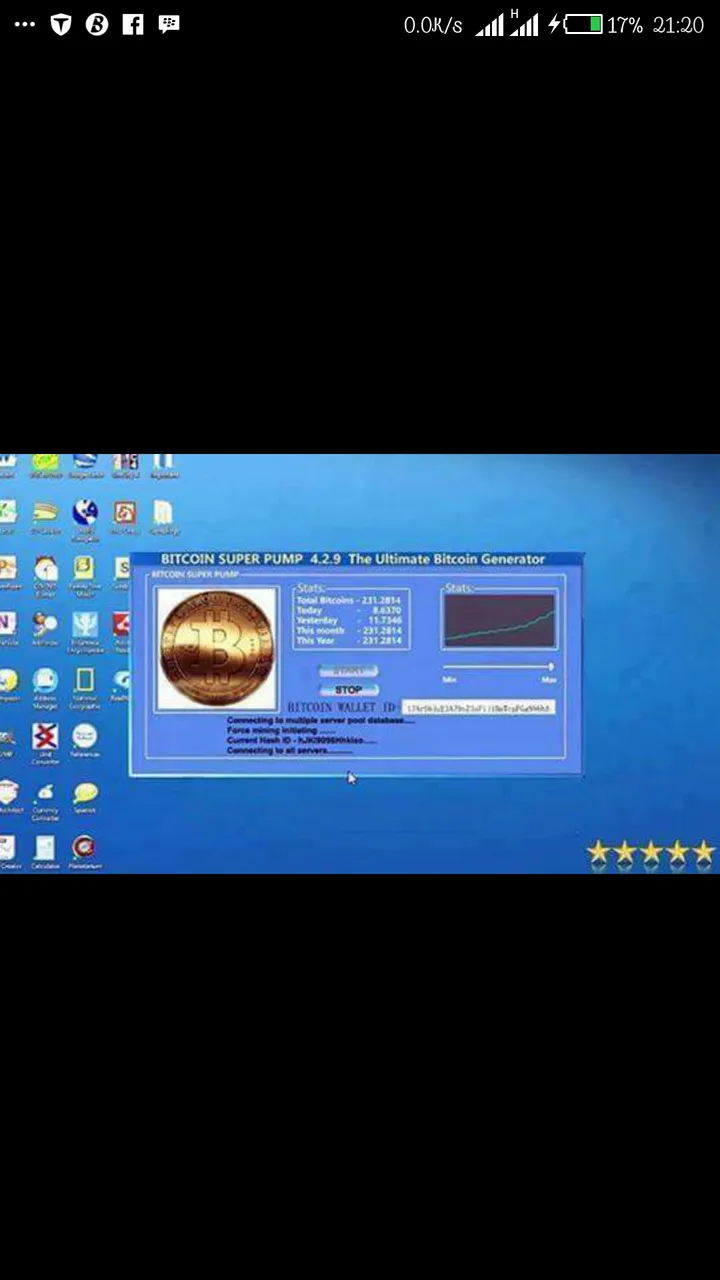Click the 'Min' label under the slider
720x1280 pixels.
(x=449, y=679)
